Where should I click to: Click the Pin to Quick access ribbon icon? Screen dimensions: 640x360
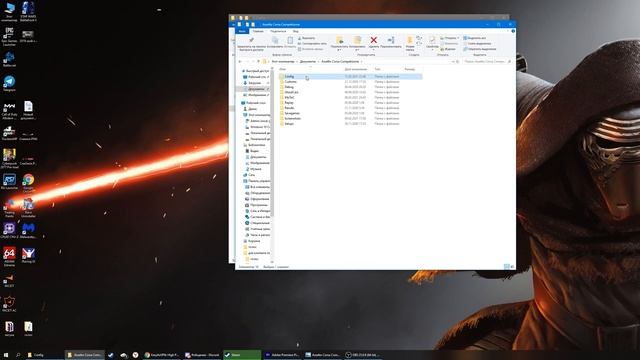[x=251, y=40]
